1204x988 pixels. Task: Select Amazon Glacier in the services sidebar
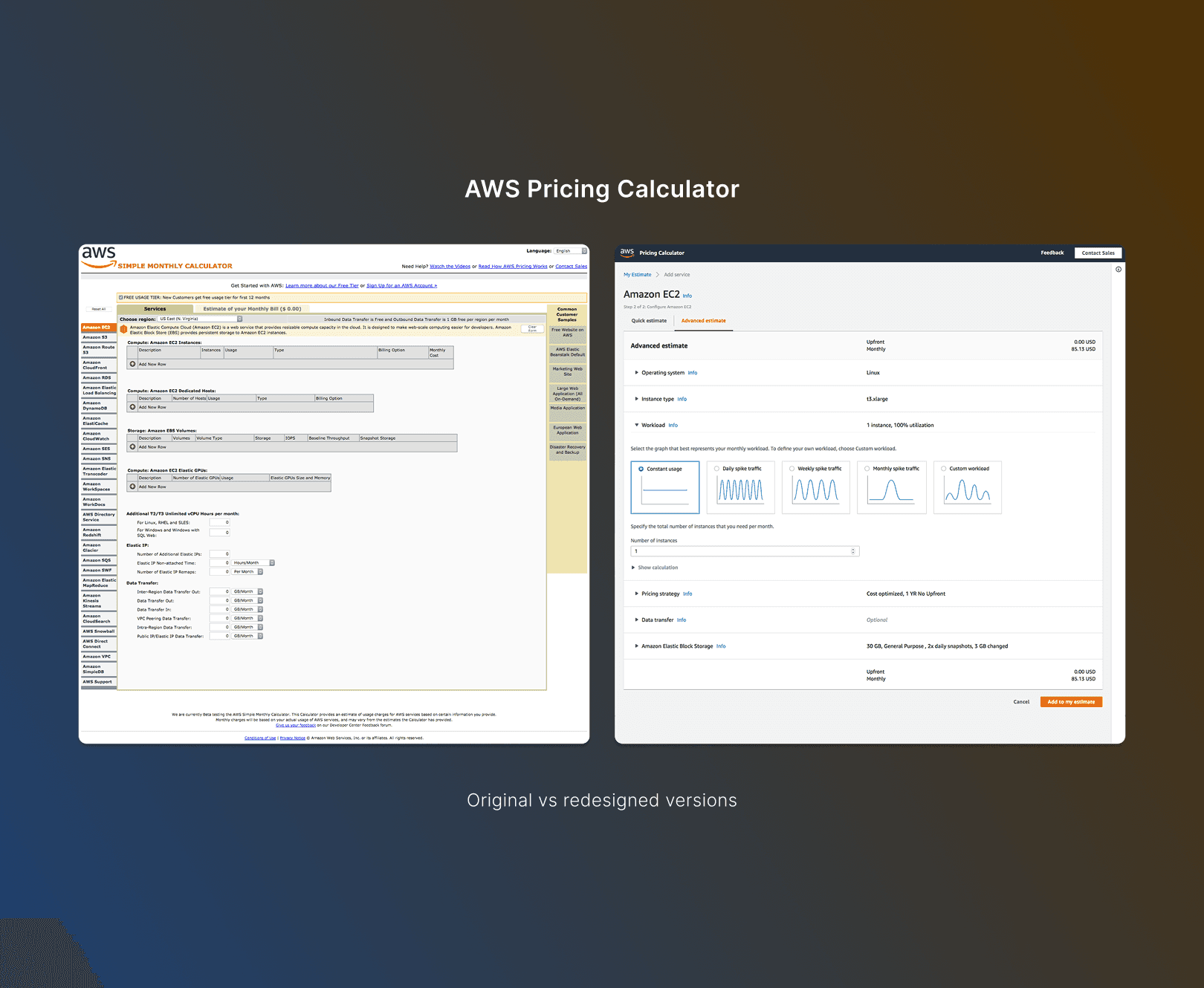99,547
